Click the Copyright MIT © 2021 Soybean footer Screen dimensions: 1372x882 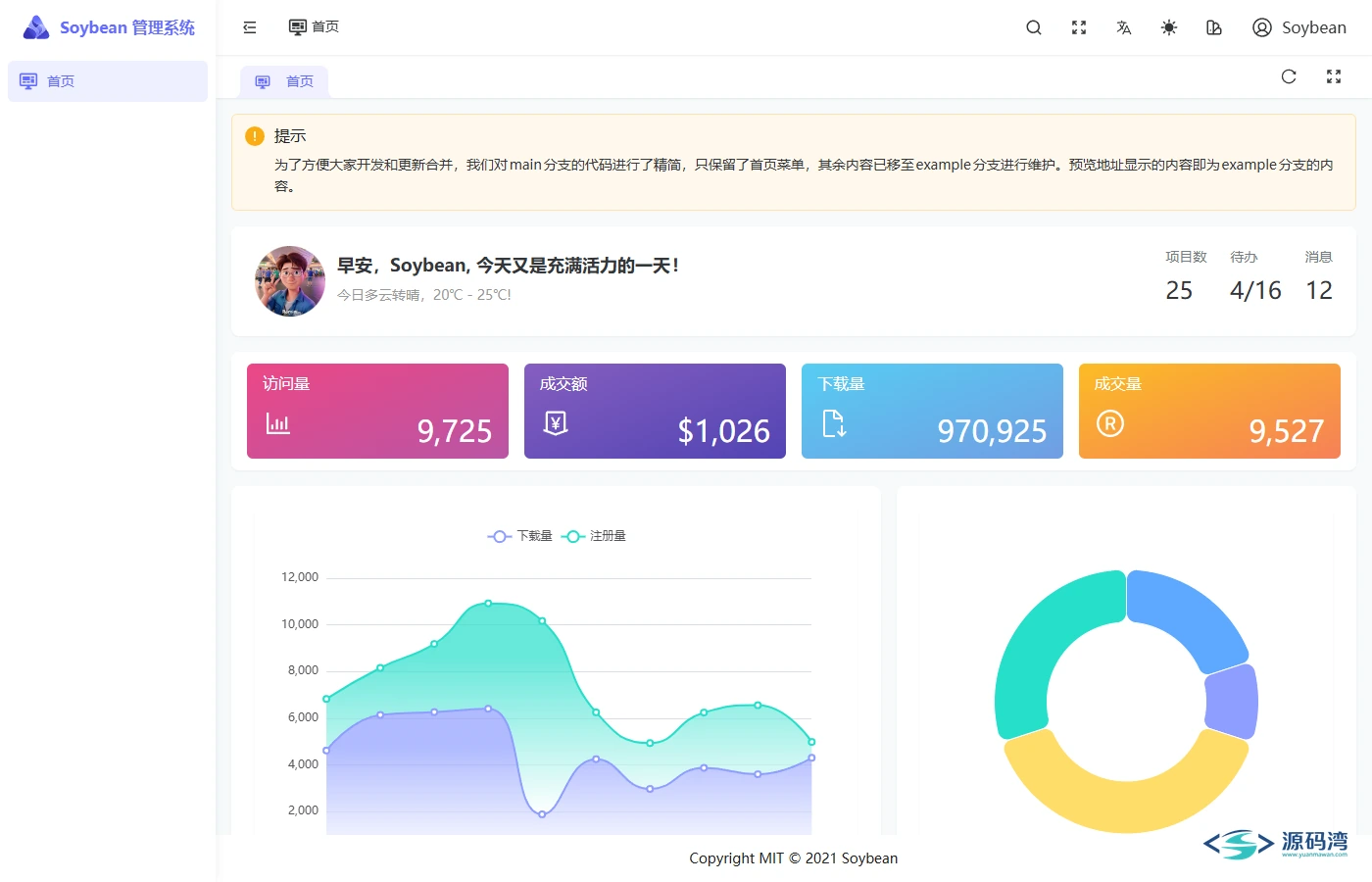click(x=794, y=858)
